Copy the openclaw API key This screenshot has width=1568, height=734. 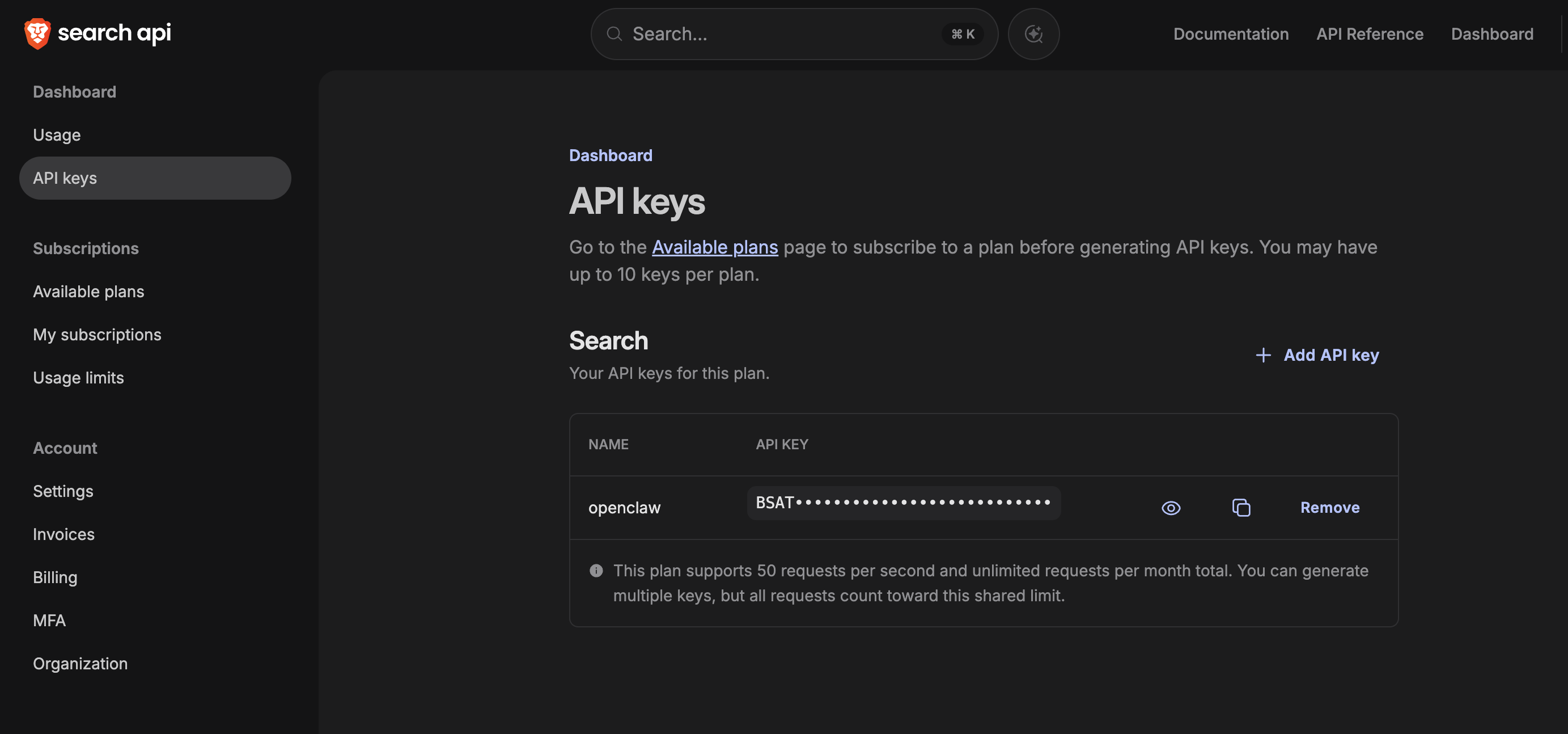[1241, 508]
